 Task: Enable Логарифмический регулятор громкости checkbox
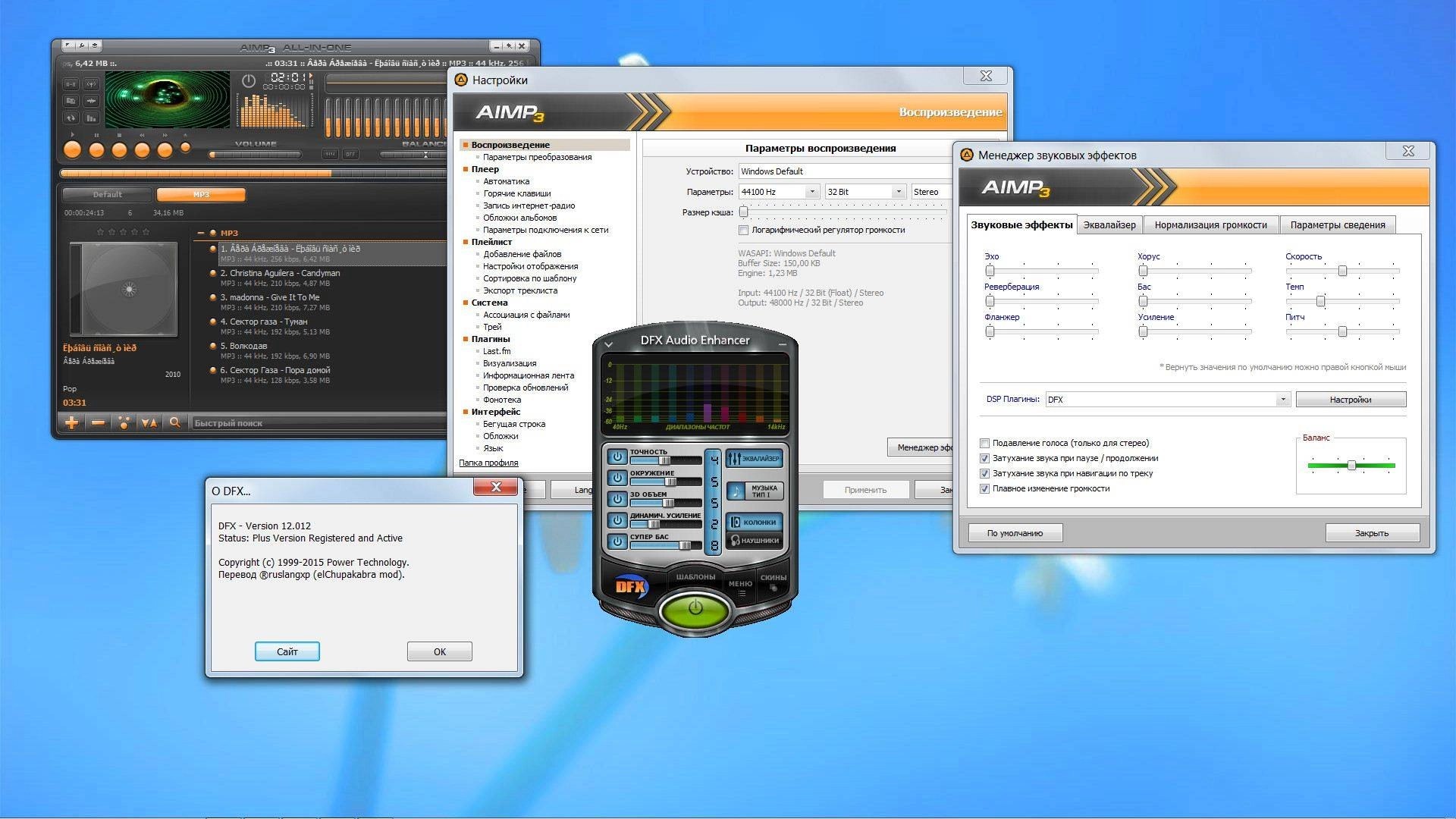coord(743,230)
